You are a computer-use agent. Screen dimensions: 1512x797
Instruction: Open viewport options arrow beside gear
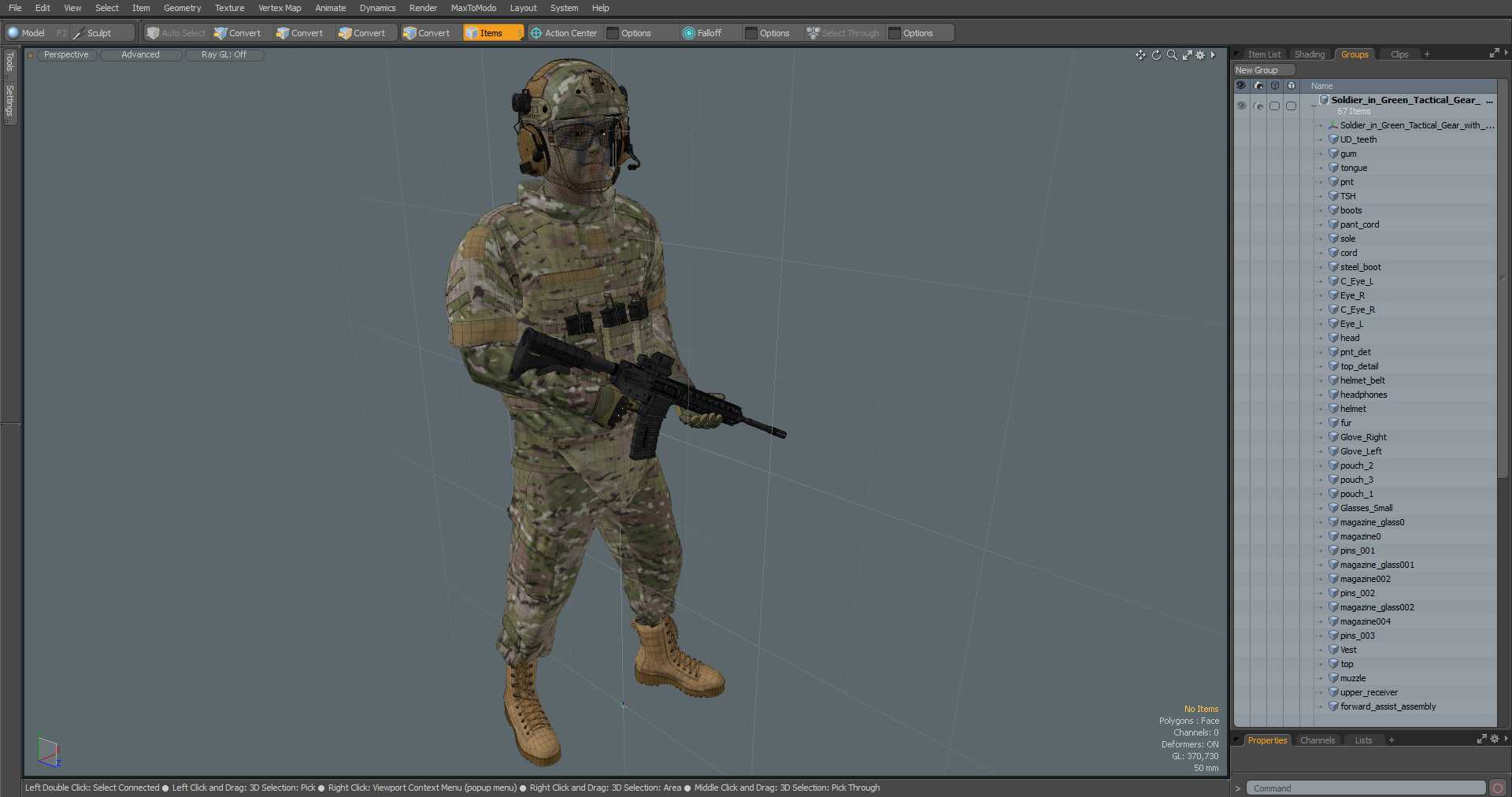tap(1213, 55)
